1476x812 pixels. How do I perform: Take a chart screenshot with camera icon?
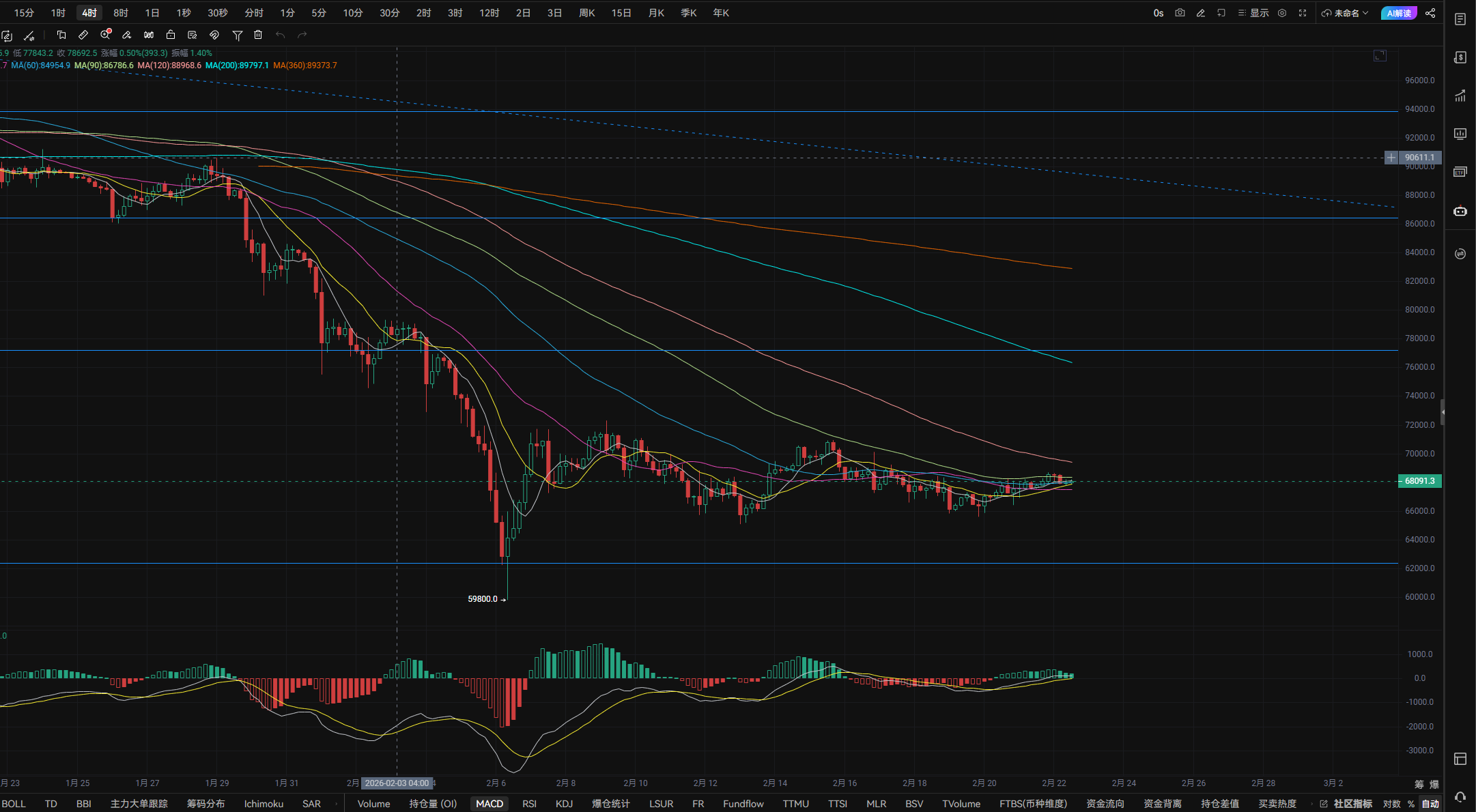pos(1180,13)
